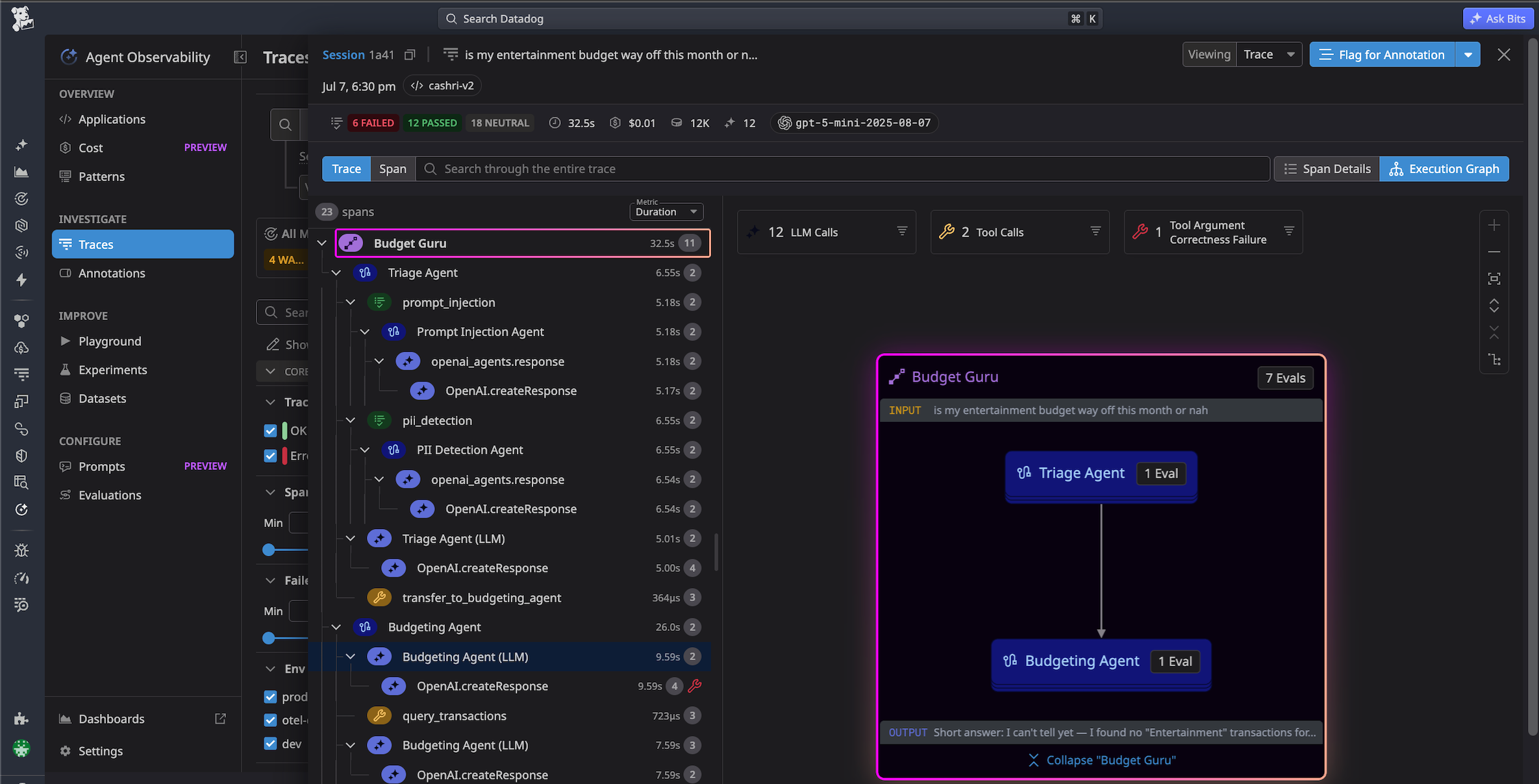This screenshot has height=784, width=1539.
Task: Click filter icon on LLM Calls card
Action: tap(902, 231)
